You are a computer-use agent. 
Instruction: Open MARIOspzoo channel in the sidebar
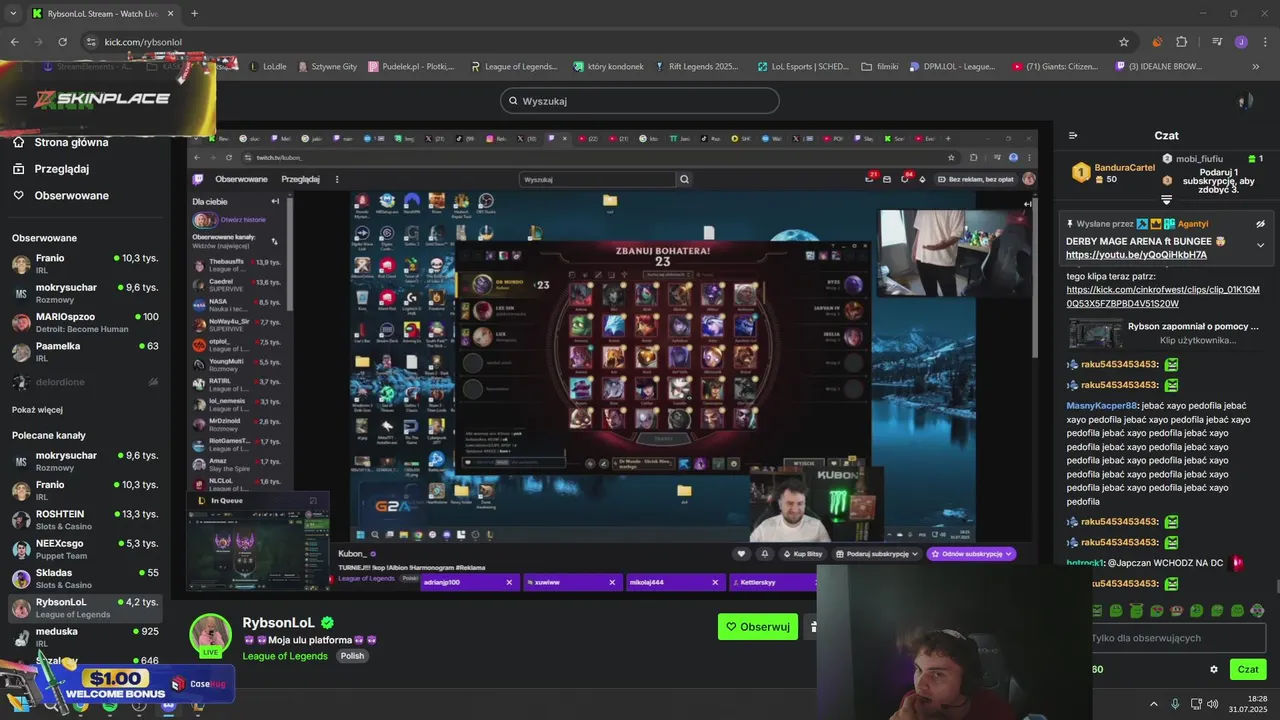[85, 323]
